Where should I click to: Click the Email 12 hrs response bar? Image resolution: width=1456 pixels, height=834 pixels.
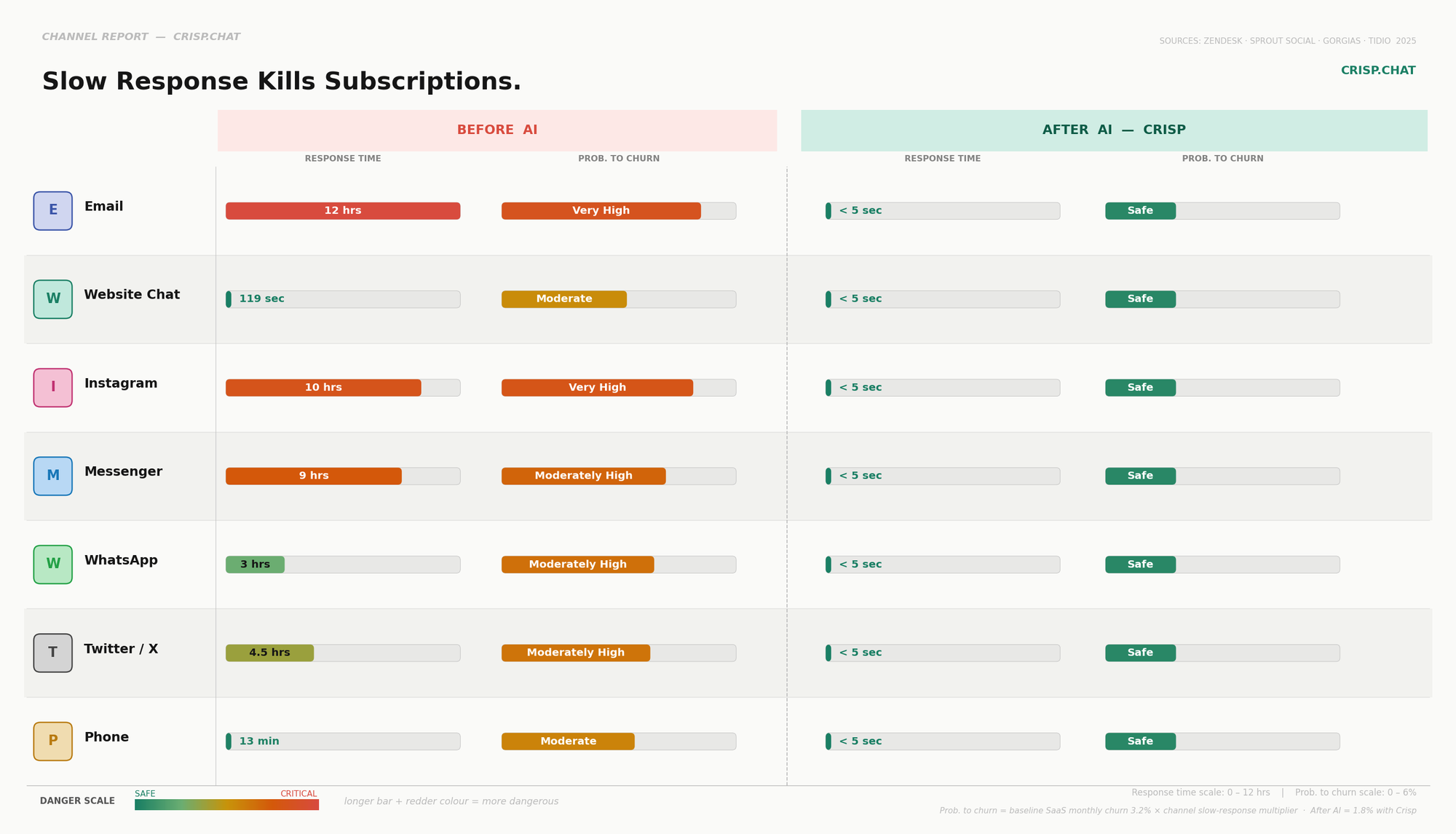[x=342, y=211]
